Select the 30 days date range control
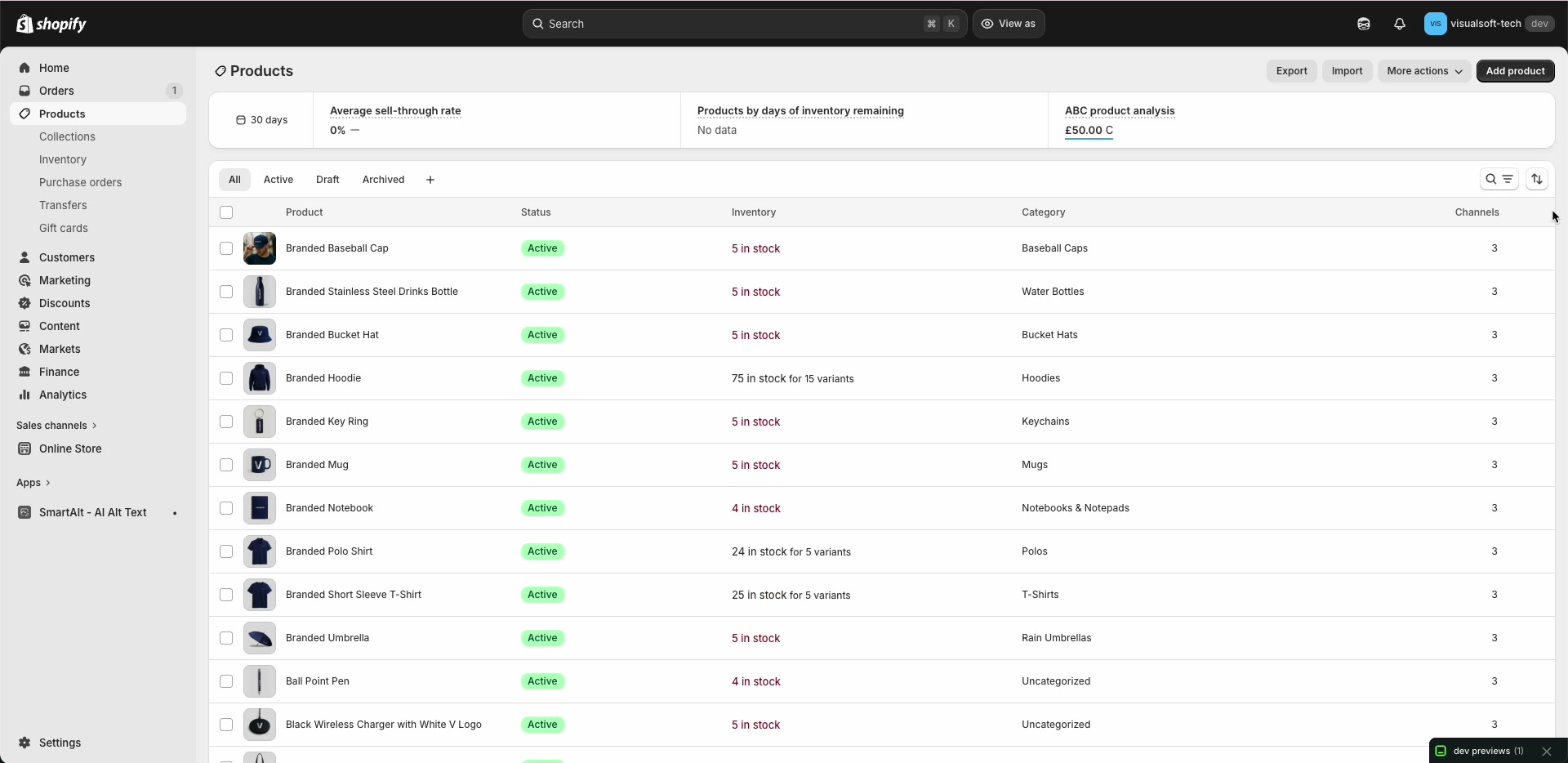1568x763 pixels. click(x=261, y=120)
